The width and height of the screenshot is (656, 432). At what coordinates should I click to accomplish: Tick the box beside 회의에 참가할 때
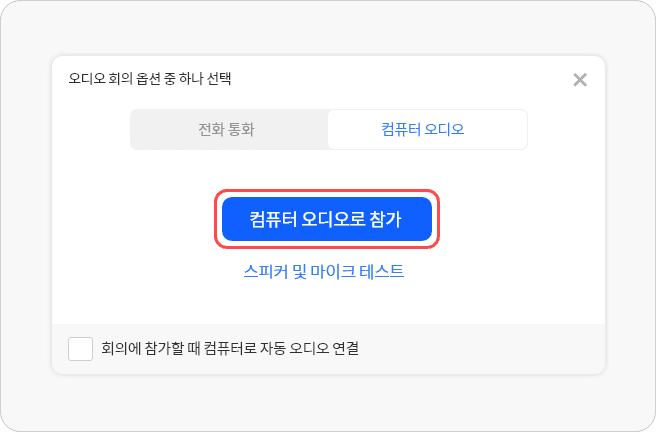point(80,349)
